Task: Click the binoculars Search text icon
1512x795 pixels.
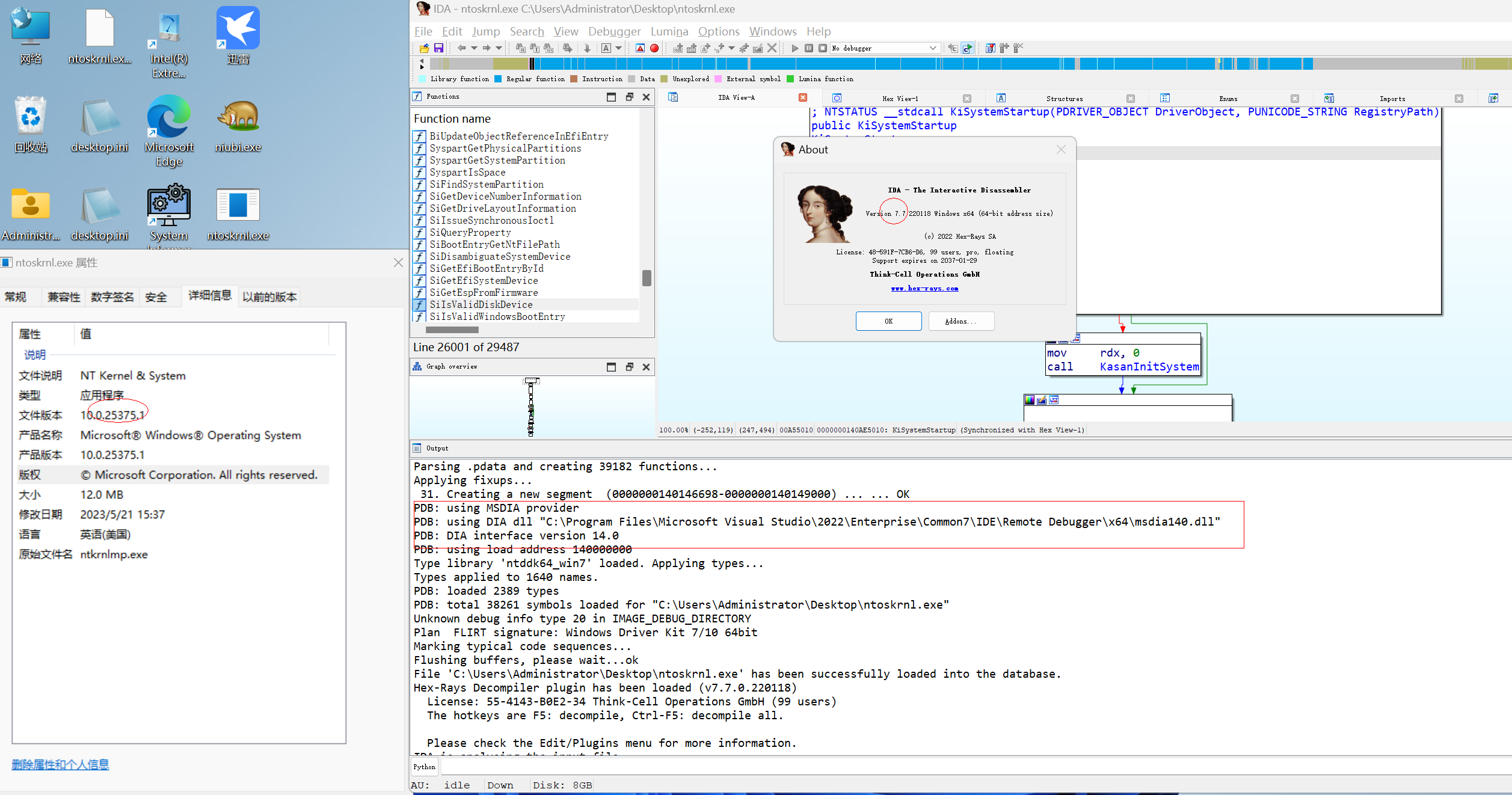Action: tap(534, 48)
